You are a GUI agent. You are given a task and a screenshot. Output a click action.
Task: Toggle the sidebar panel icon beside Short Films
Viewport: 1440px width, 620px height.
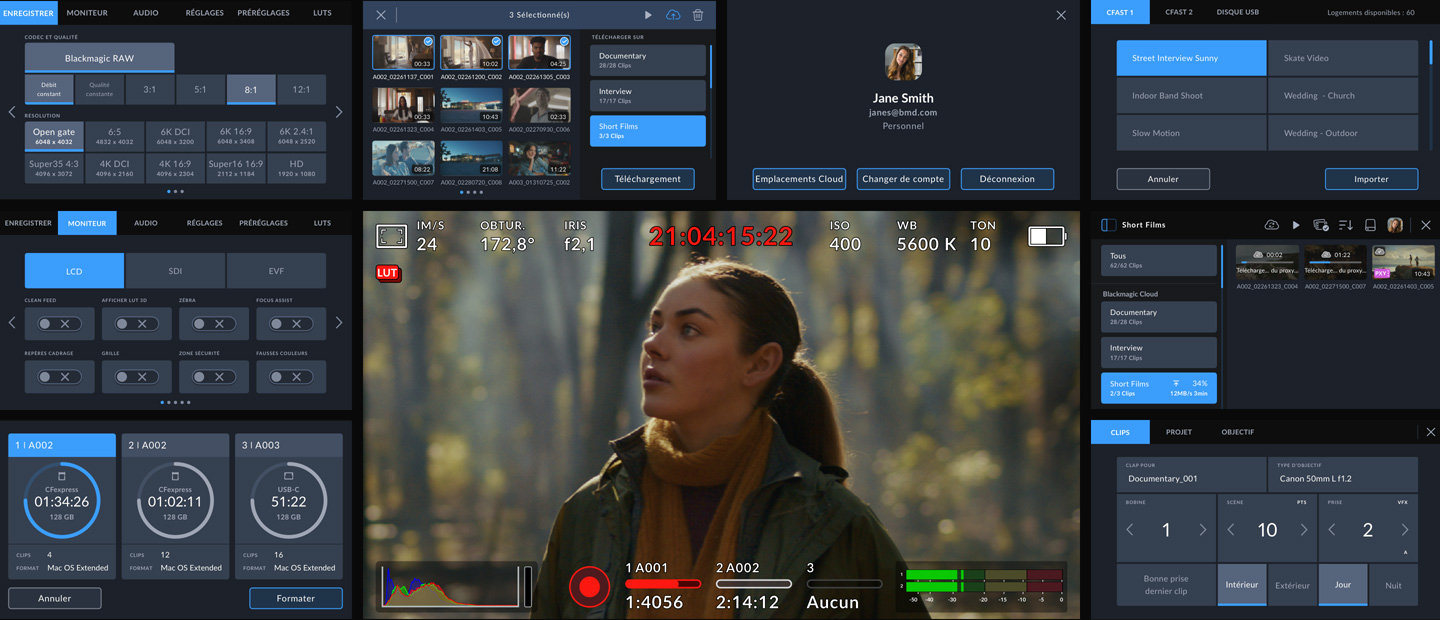click(x=1108, y=225)
